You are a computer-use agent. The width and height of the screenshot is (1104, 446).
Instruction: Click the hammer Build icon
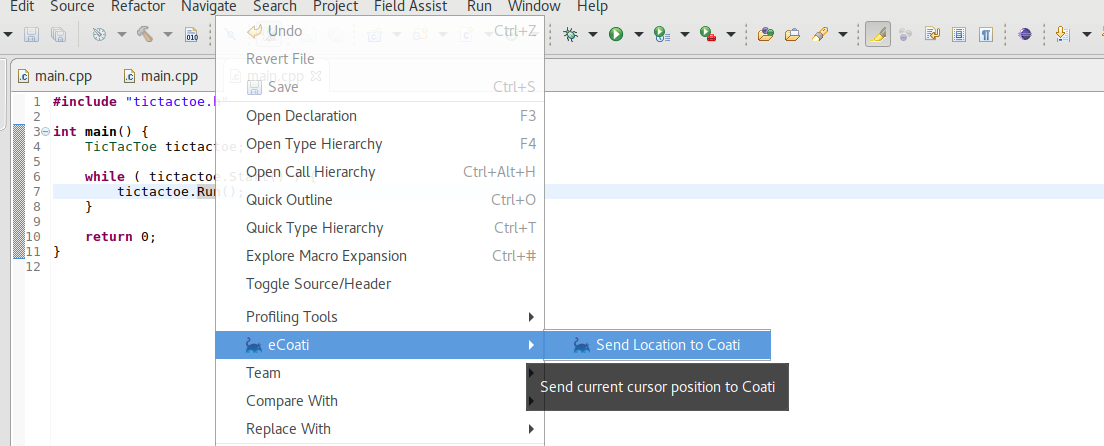click(x=145, y=34)
